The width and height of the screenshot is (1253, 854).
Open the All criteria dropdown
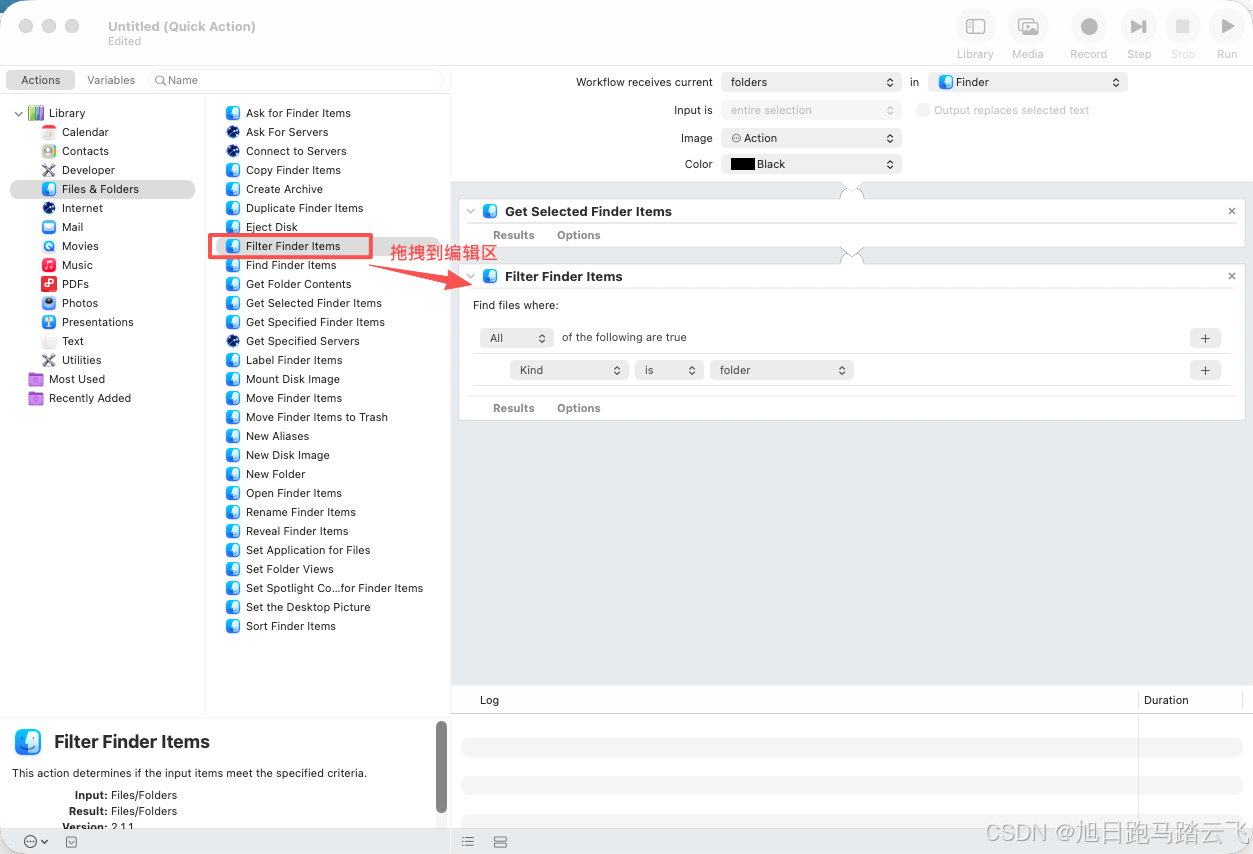tap(516, 338)
